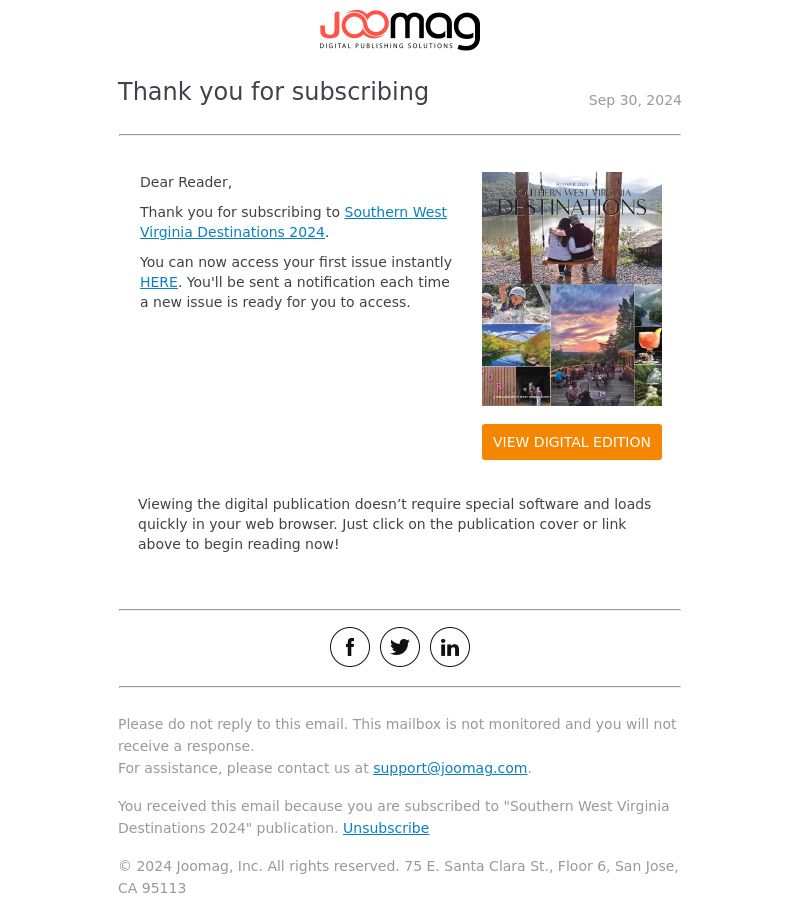The height and width of the screenshot is (924, 800).
Task: Click the cocktail glass photo on the cover
Action: [649, 345]
